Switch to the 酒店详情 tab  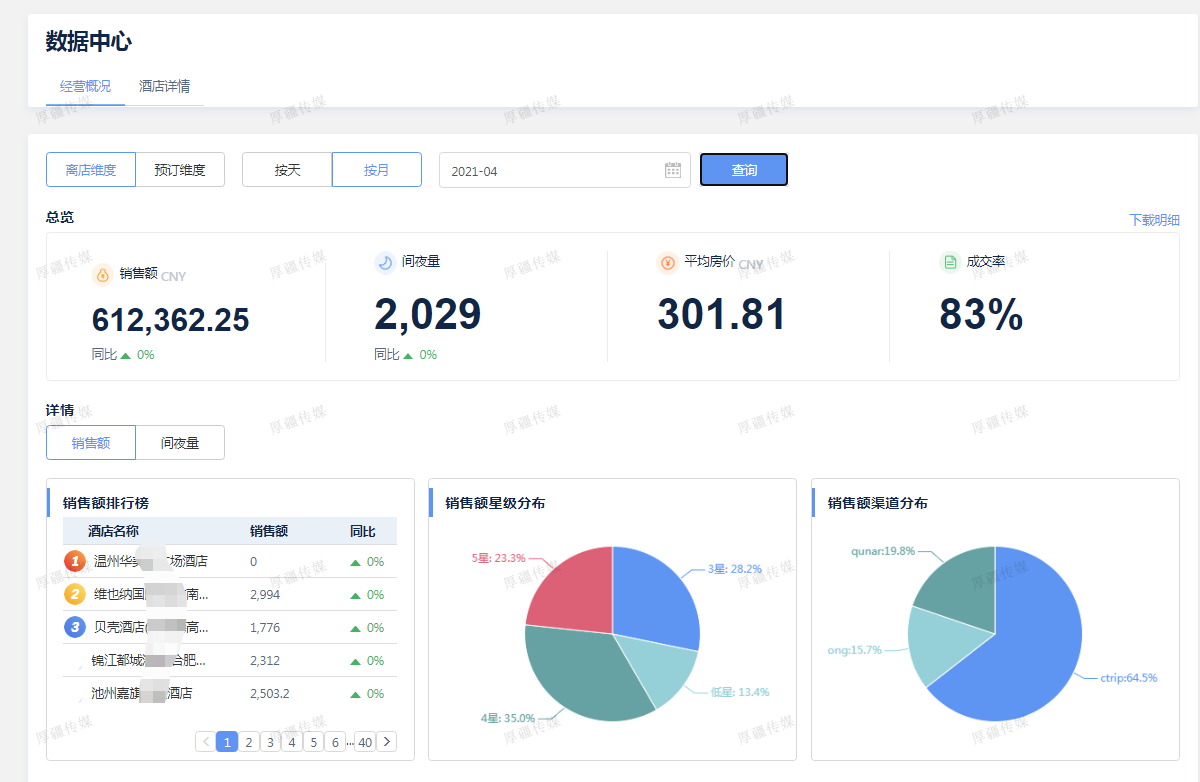(163, 86)
